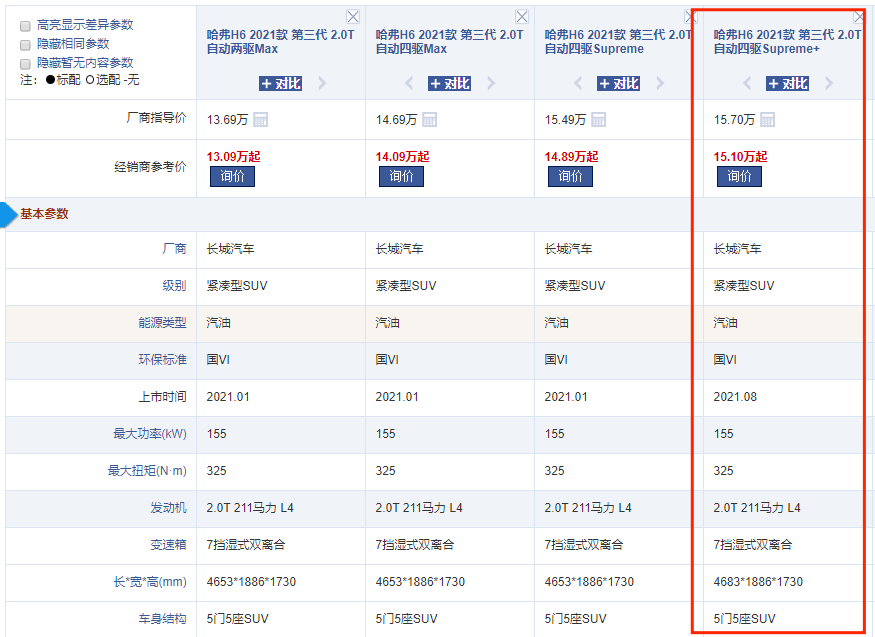The height and width of the screenshot is (637, 875).
Task: Open the 哈弗H6 自动四驱Supreme model title
Action: (x=618, y=42)
